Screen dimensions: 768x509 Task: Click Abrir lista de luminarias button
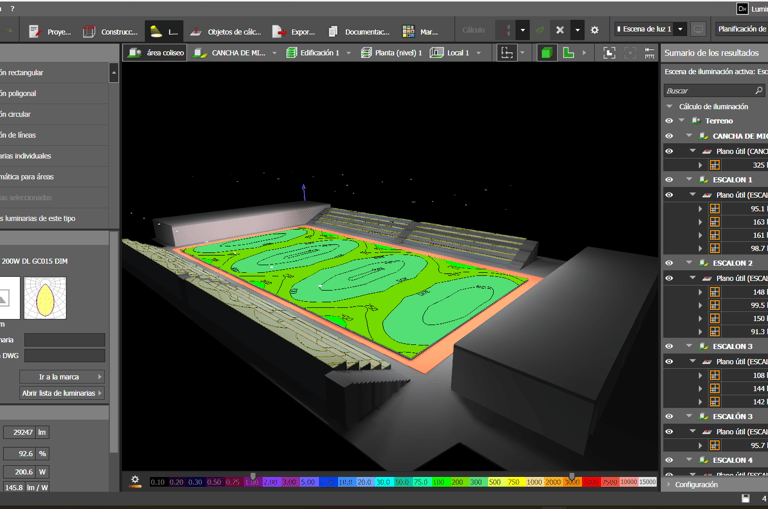point(62,393)
